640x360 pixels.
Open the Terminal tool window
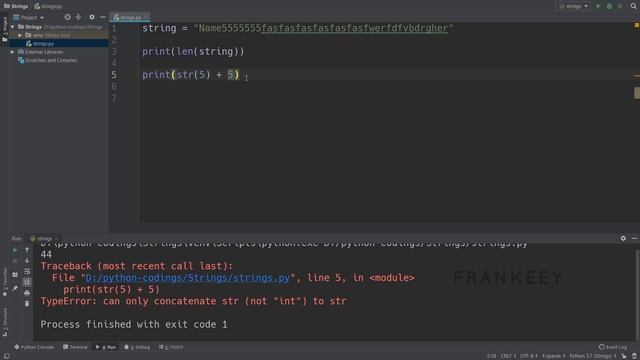(x=76, y=347)
